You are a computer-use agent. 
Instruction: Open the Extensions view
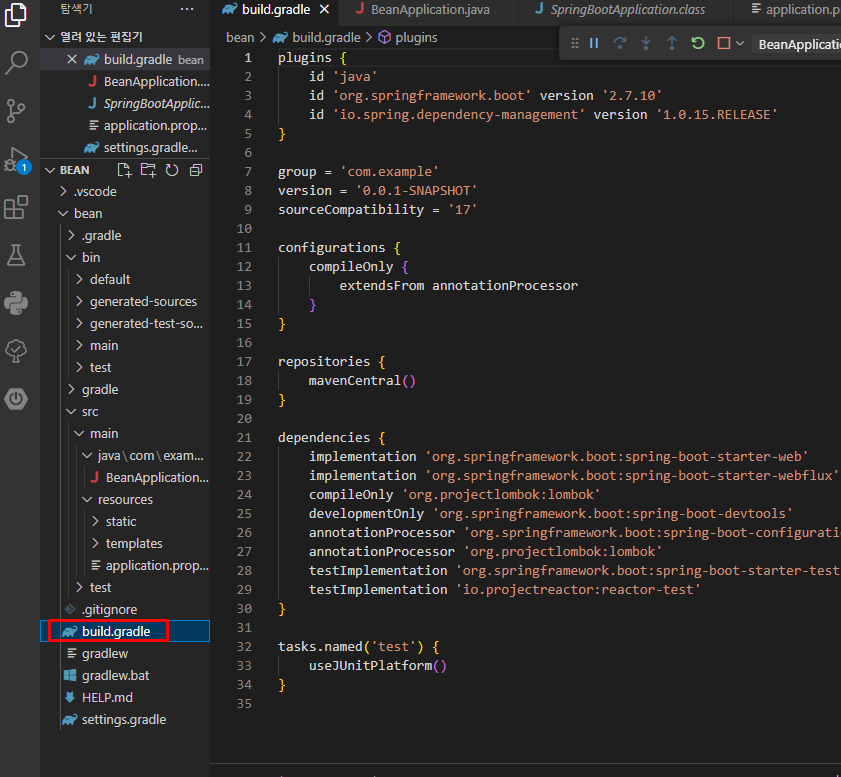pyautogui.click(x=17, y=207)
